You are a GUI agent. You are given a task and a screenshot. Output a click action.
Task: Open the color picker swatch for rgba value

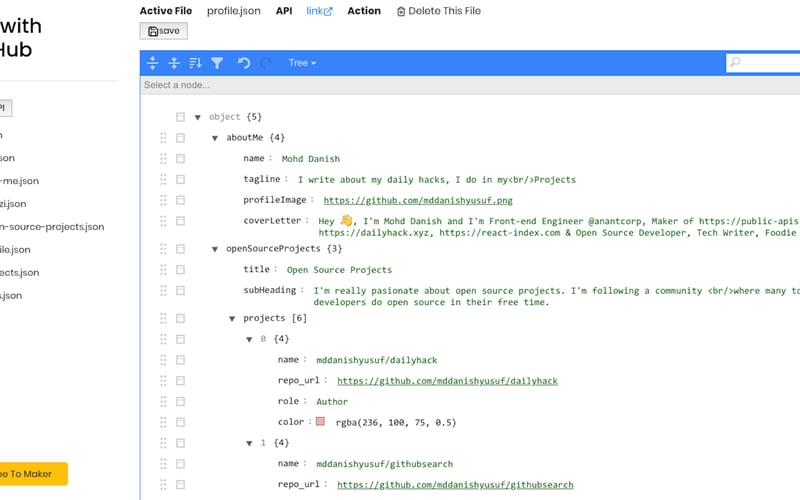pos(320,421)
